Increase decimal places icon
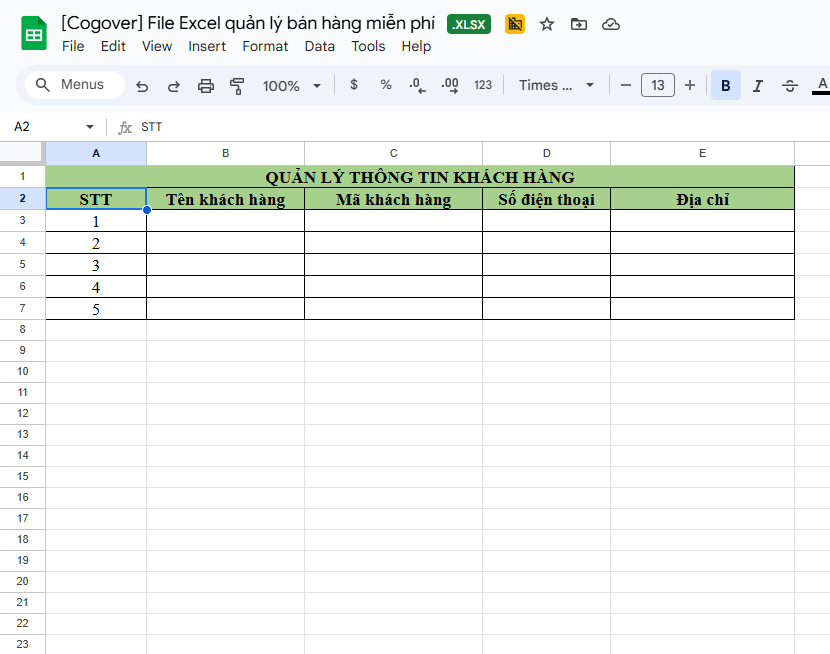Screen dimensions: 830x654 pos(450,85)
